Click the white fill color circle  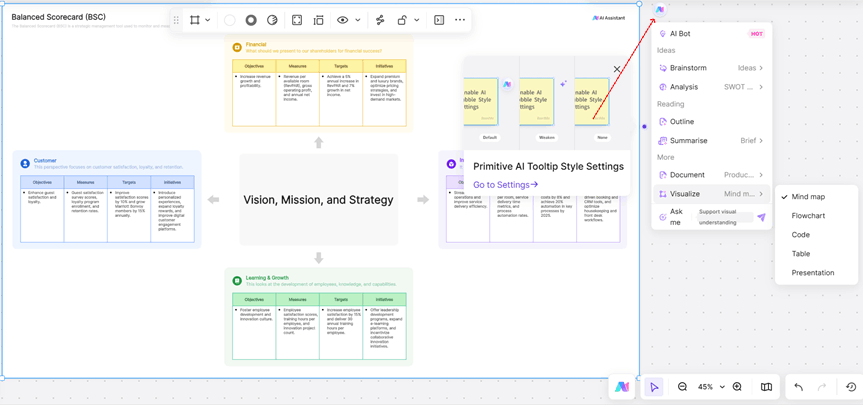(230, 20)
